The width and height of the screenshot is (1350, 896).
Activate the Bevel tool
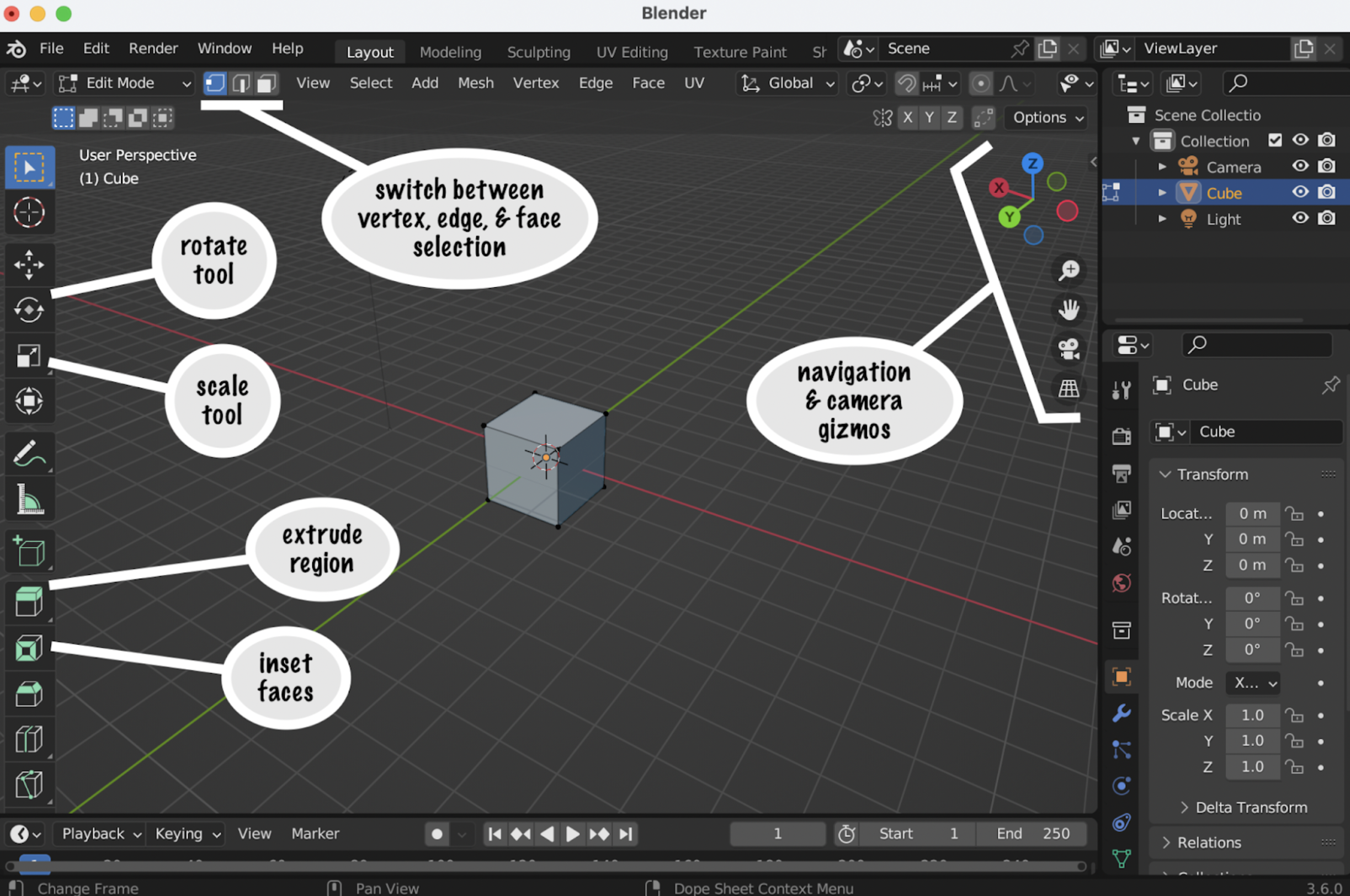[29, 694]
